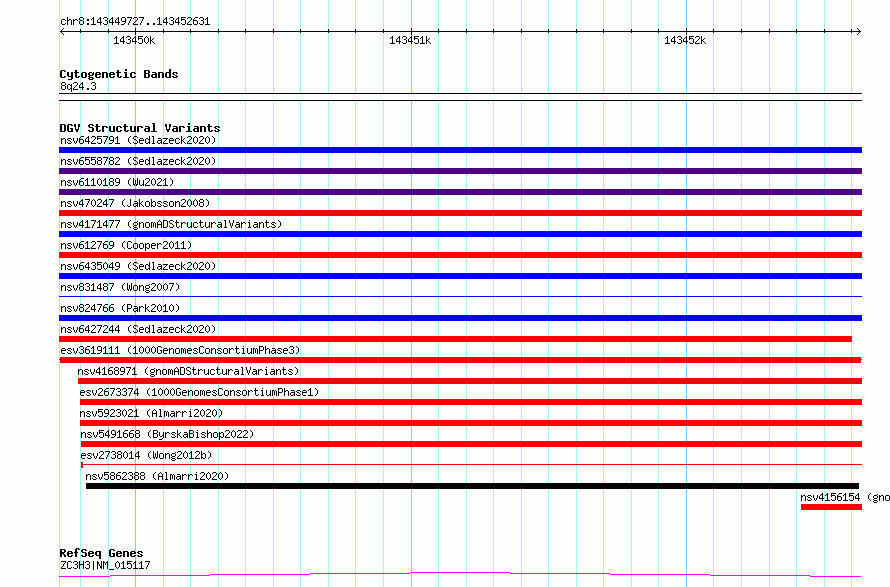Select the red bar for nsv470247
Viewport: 890px width, 587px height.
click(x=460, y=213)
